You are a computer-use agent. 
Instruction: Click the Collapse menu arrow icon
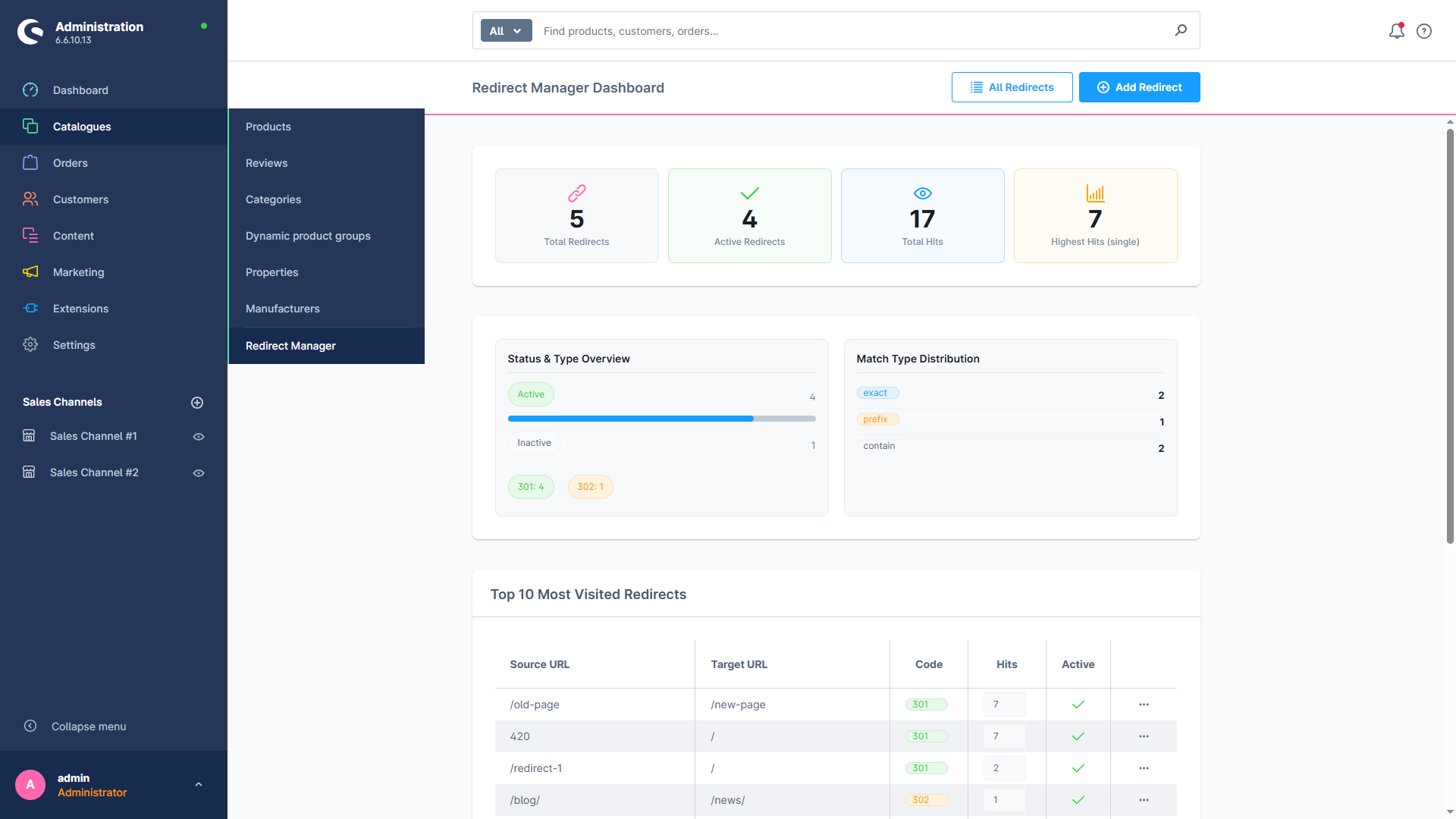(x=30, y=726)
